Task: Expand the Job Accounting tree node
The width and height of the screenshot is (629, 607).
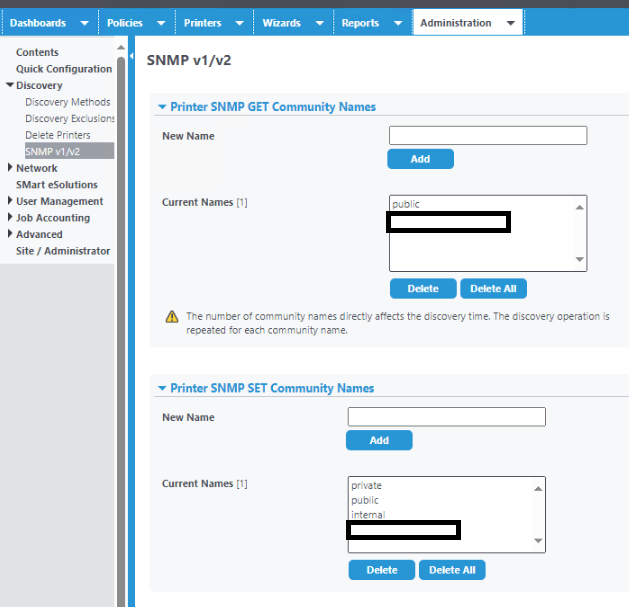Action: [10, 217]
